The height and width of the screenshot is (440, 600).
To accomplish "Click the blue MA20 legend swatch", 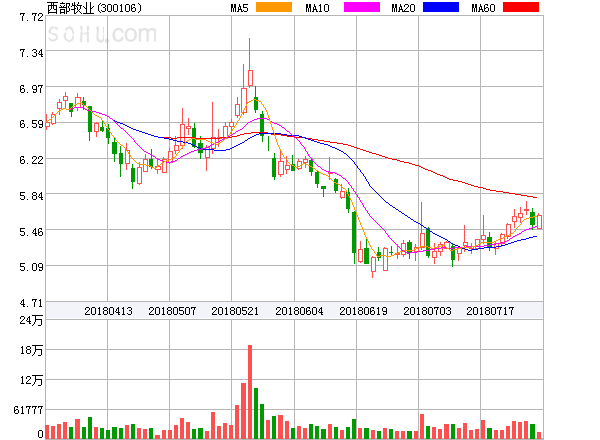I will coord(441,7).
